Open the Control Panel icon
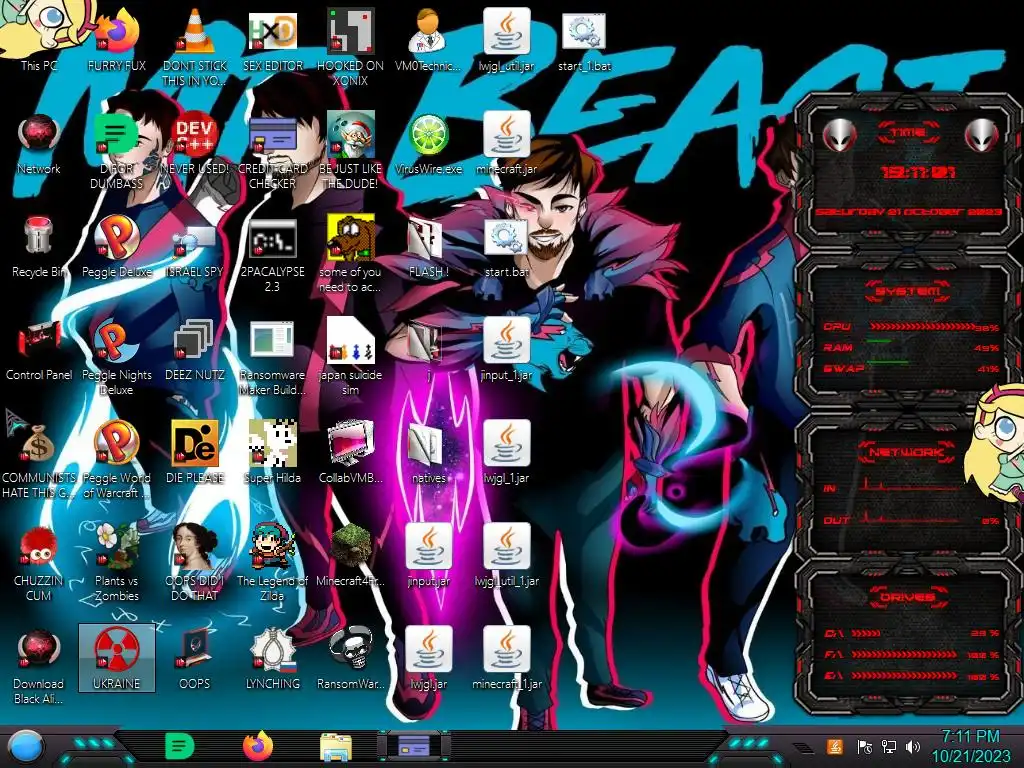 (39, 349)
